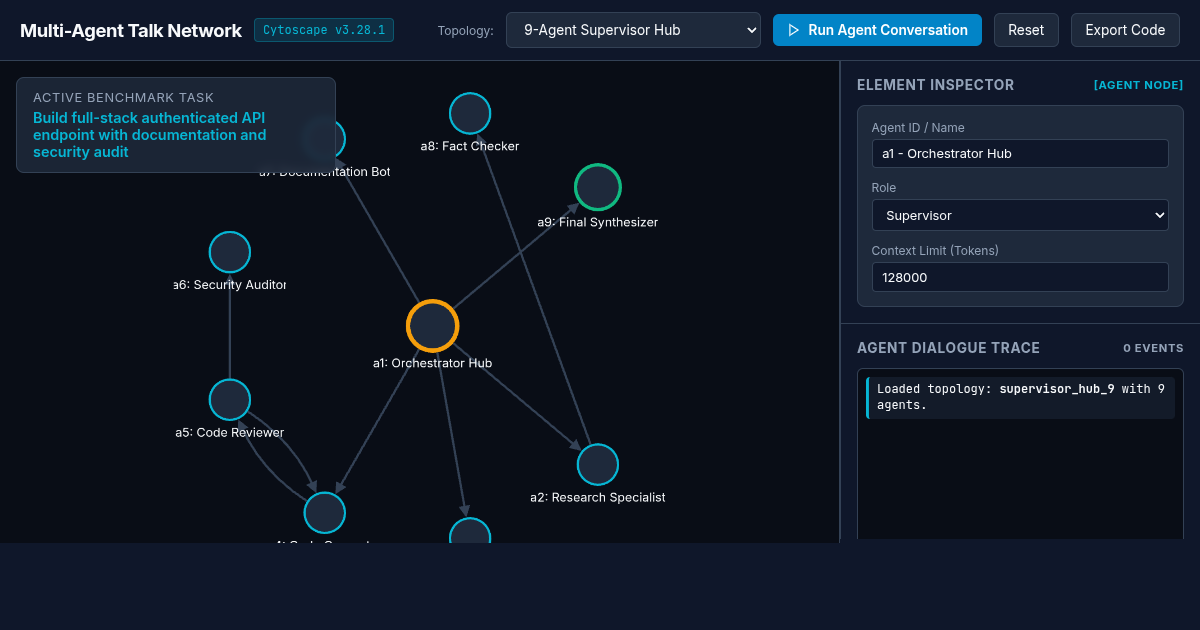Image resolution: width=1200 pixels, height=630 pixels.
Task: Select the a1 Orchestrator Hub node
Action: pyautogui.click(x=433, y=326)
